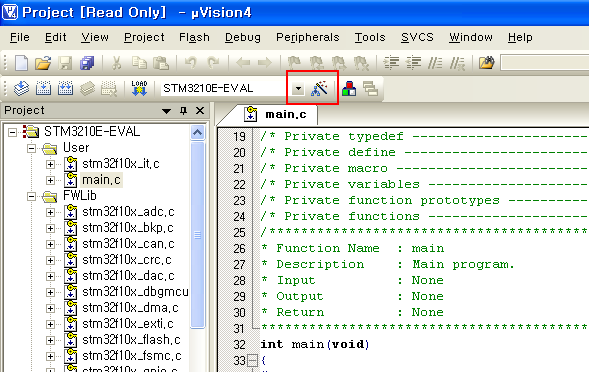This screenshot has width=589, height=372.
Task: Select stm32f10x_flash.c in the project tree
Action: [131, 340]
